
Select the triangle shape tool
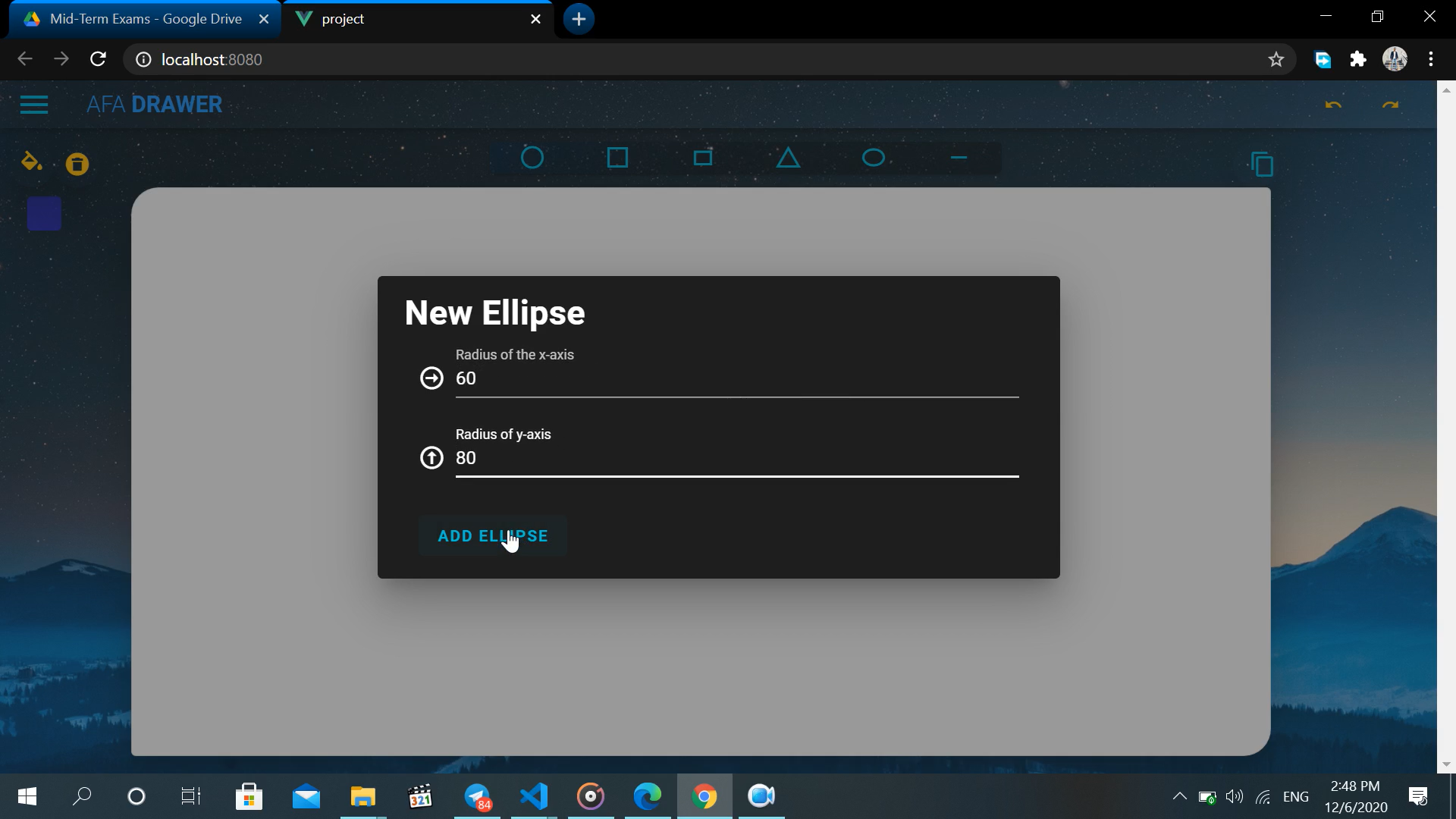pos(788,158)
